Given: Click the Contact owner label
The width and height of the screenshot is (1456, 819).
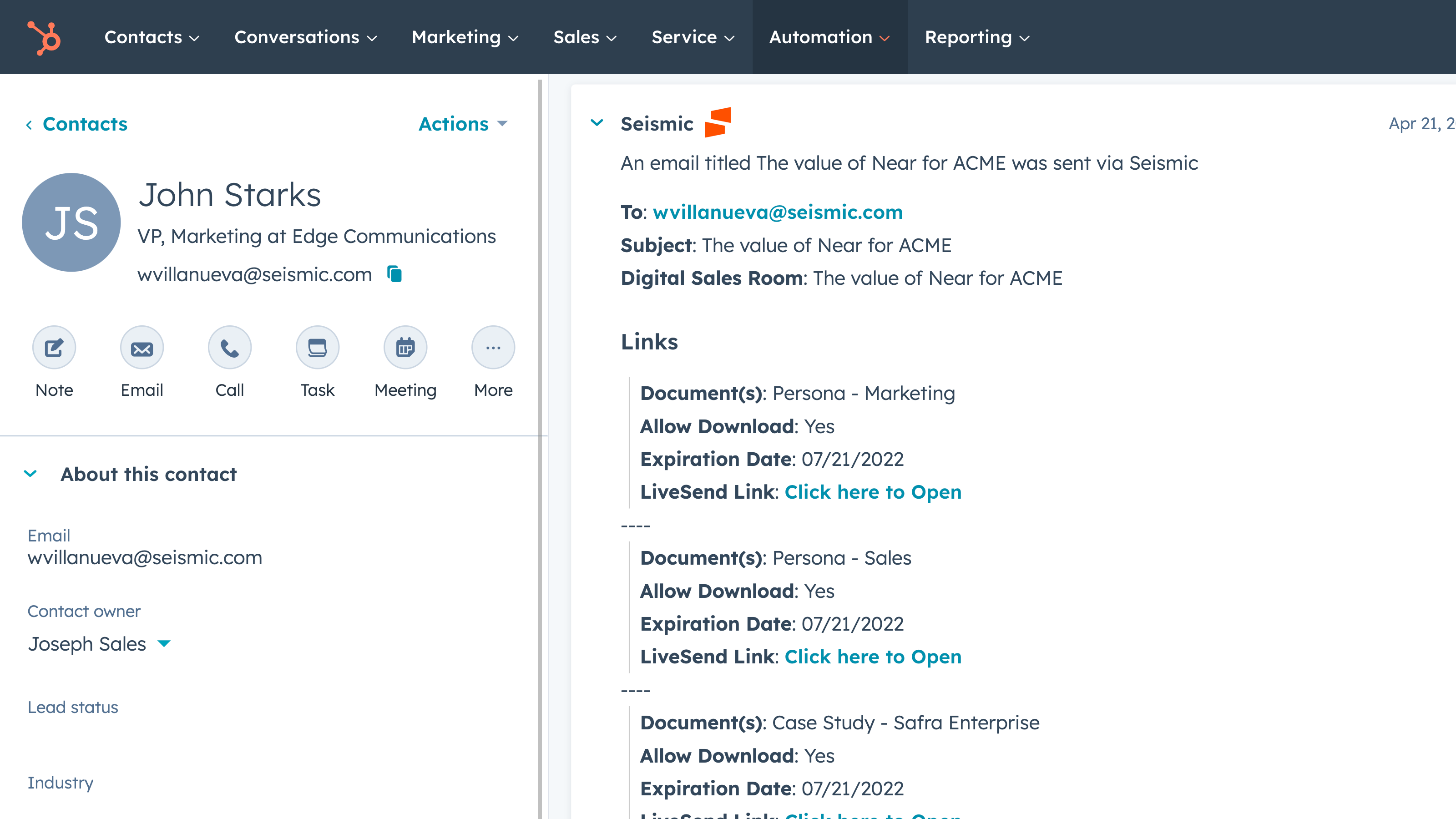Looking at the screenshot, I should click(84, 612).
